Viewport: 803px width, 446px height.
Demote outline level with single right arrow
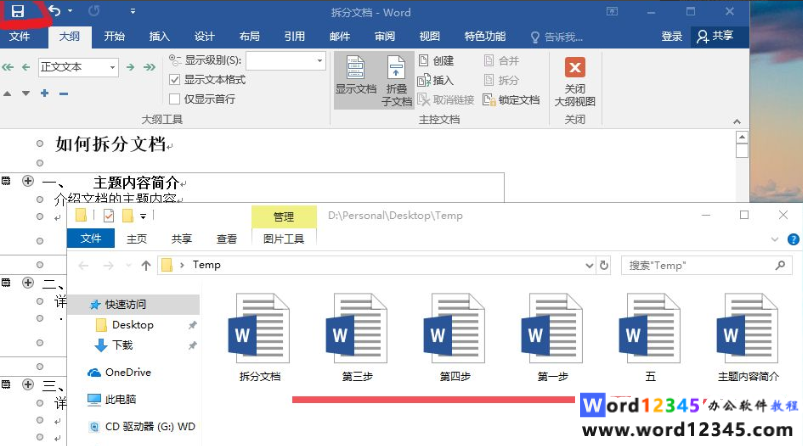[131, 67]
